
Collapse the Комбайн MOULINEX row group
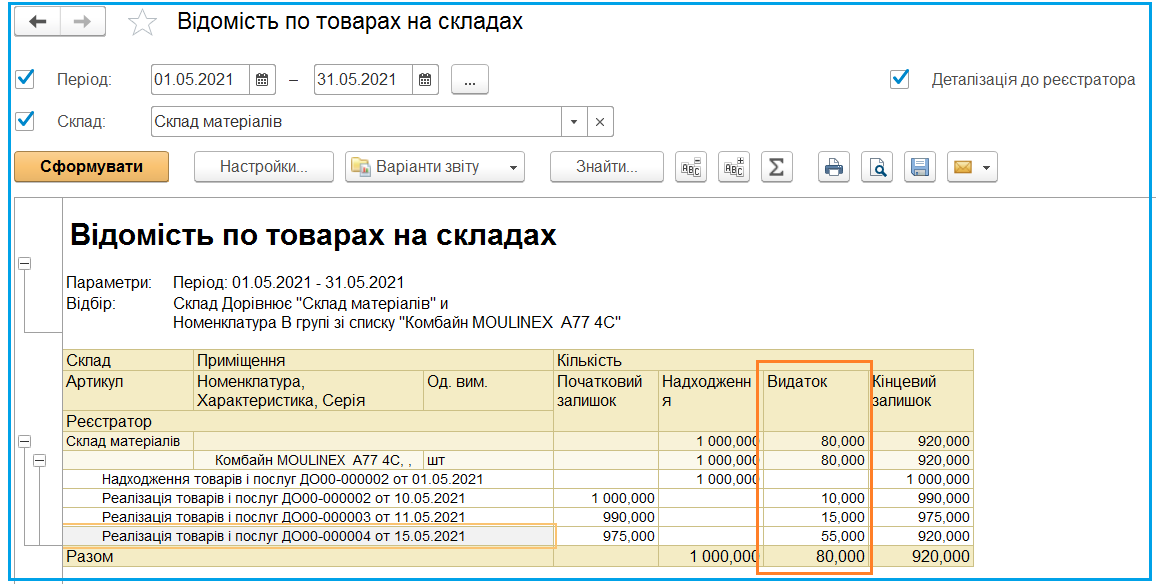39,460
